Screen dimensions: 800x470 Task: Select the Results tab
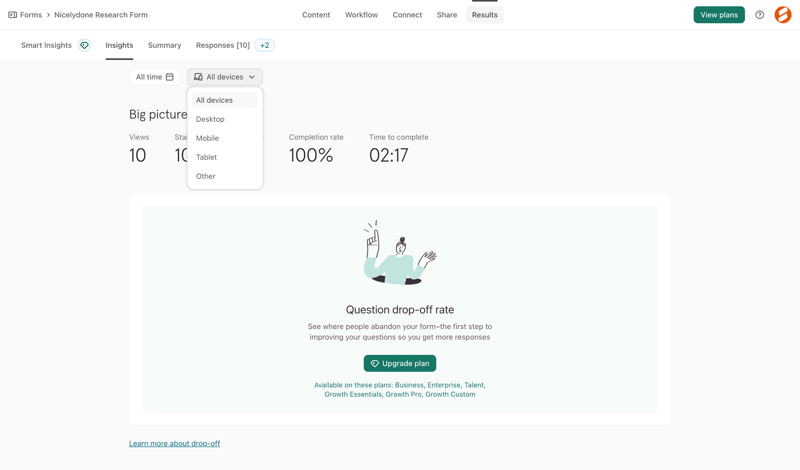click(484, 15)
